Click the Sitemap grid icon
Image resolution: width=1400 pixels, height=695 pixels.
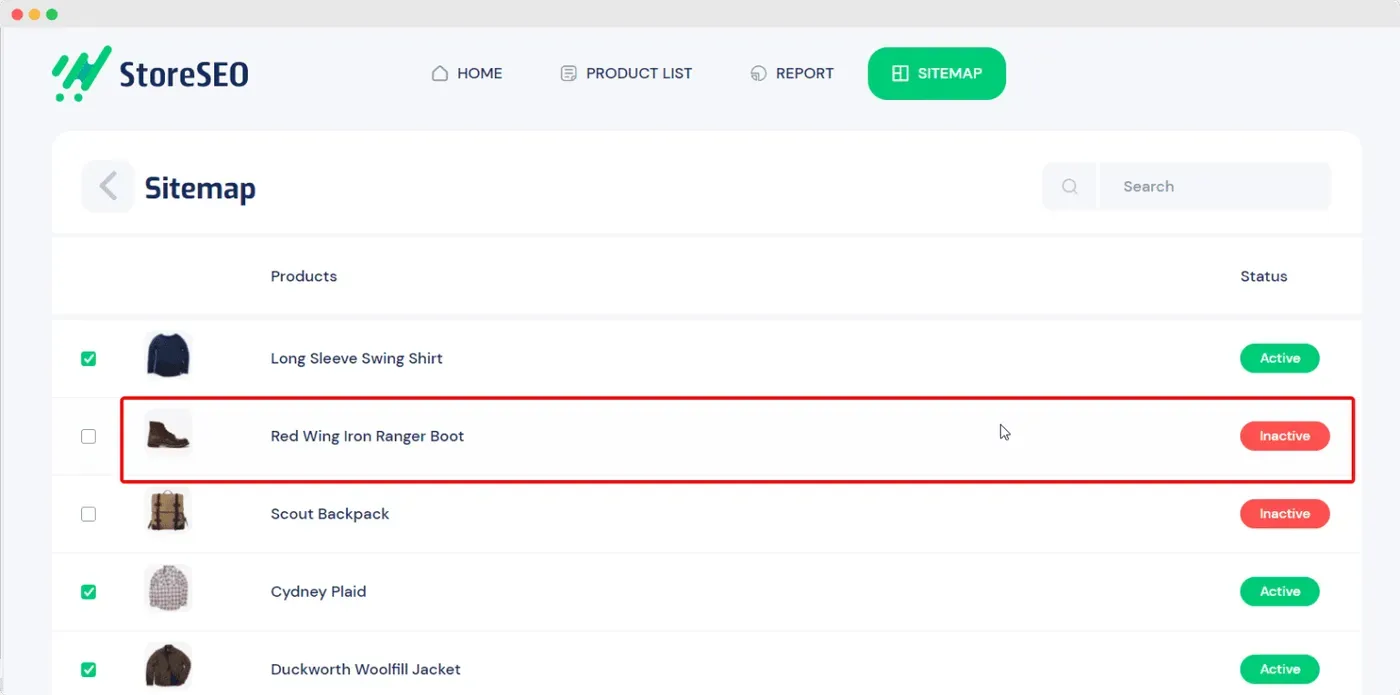[900, 73]
